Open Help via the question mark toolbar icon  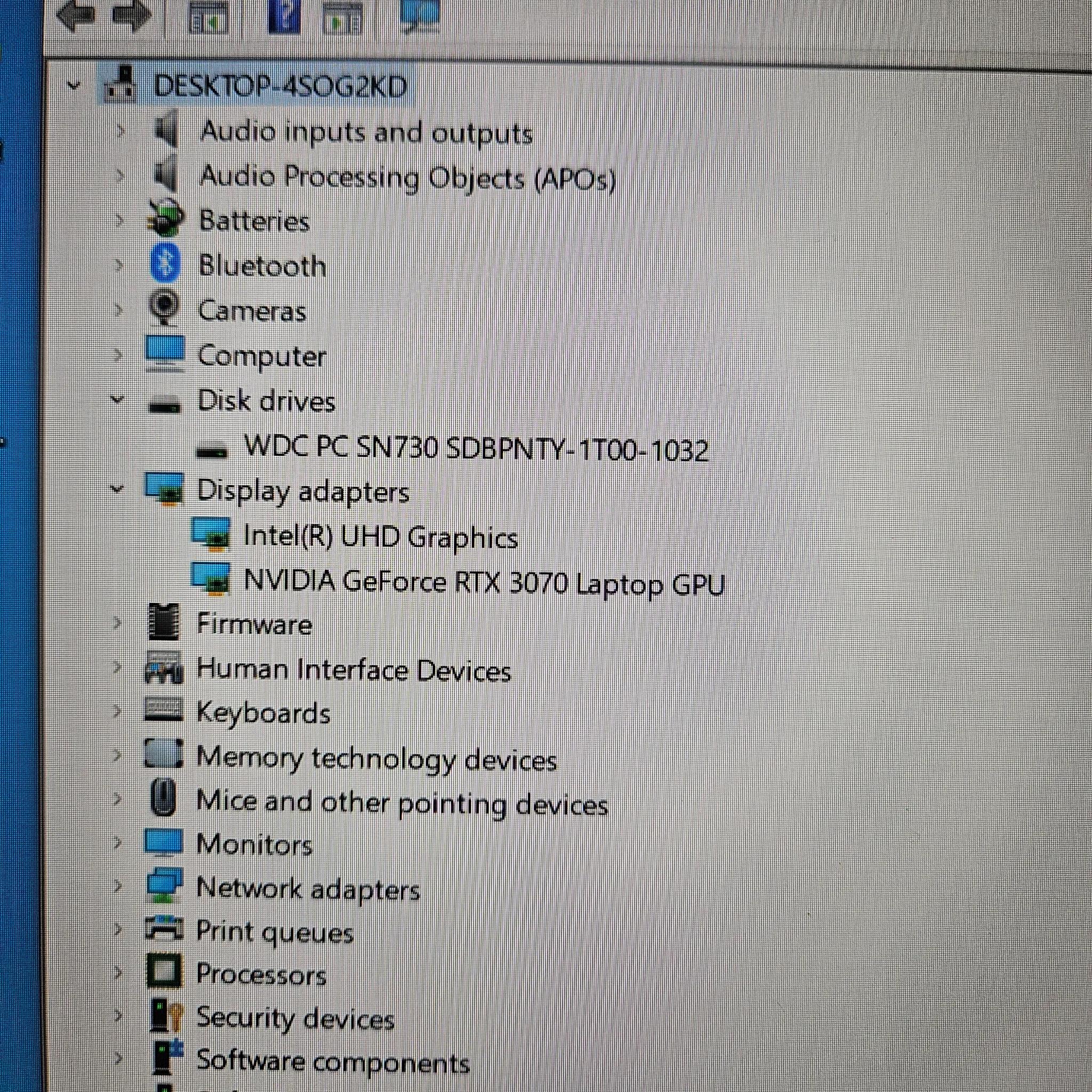pyautogui.click(x=285, y=17)
